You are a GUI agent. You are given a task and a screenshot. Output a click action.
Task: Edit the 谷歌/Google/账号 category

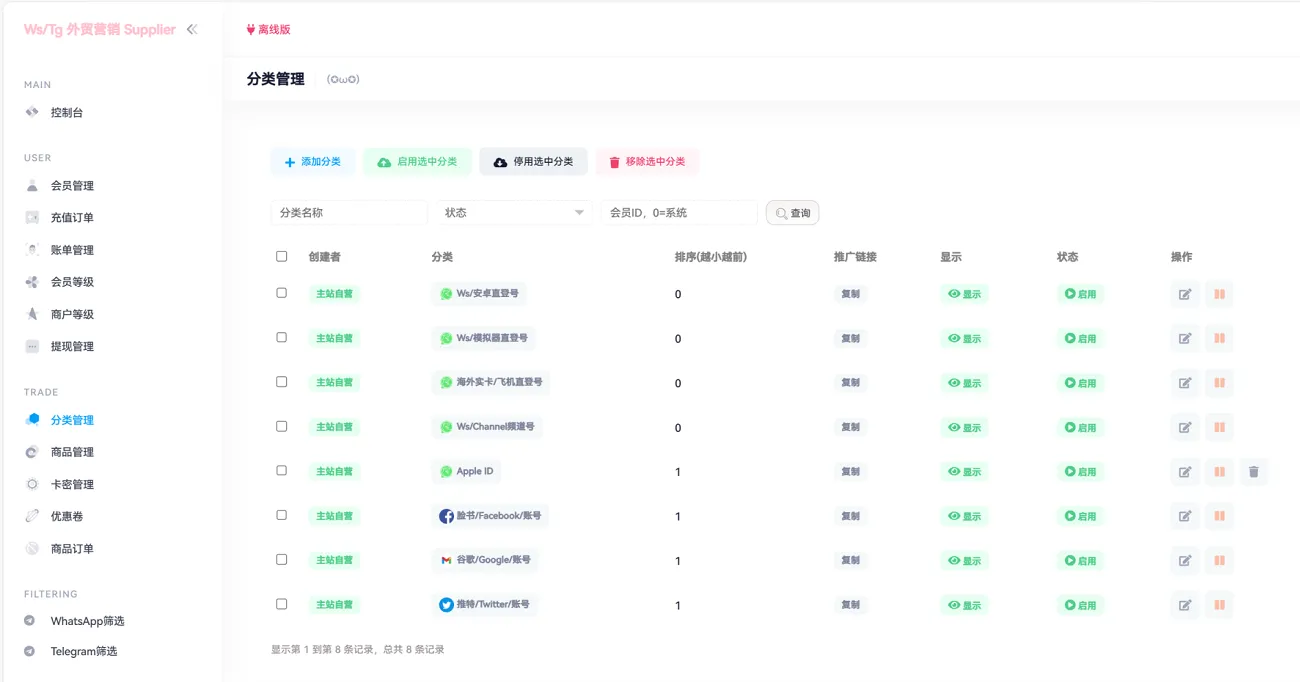pos(1185,560)
